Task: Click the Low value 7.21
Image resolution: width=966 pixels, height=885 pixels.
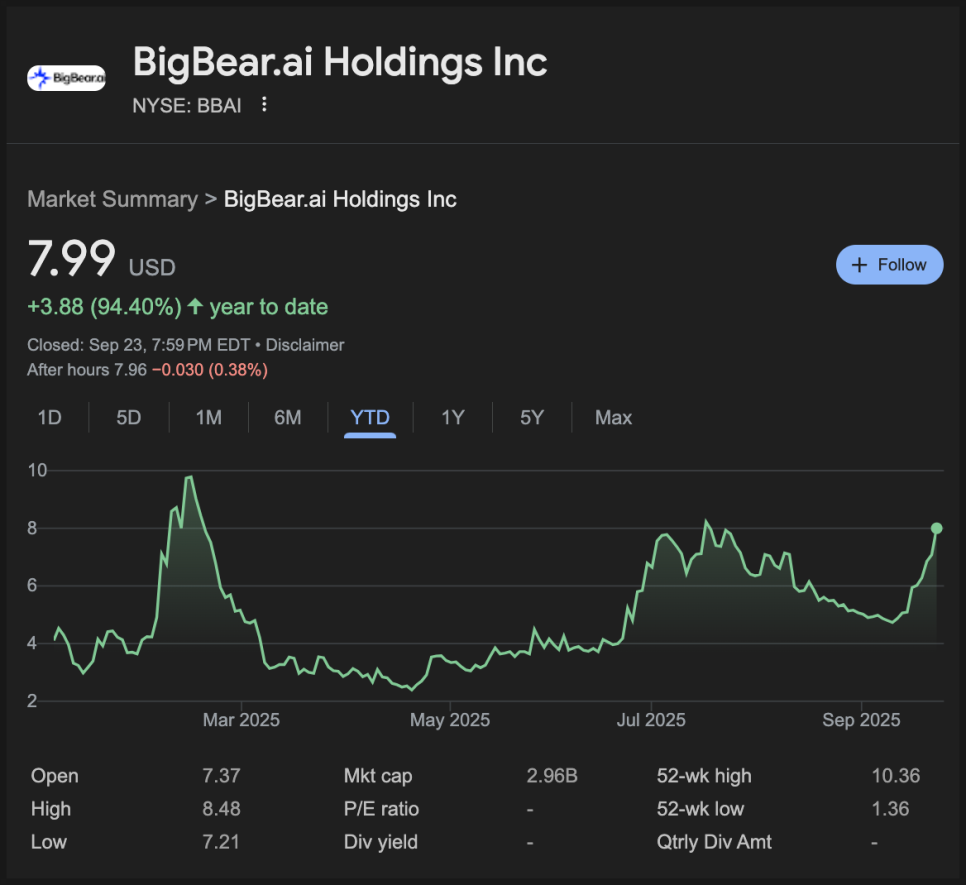Action: pyautogui.click(x=221, y=843)
